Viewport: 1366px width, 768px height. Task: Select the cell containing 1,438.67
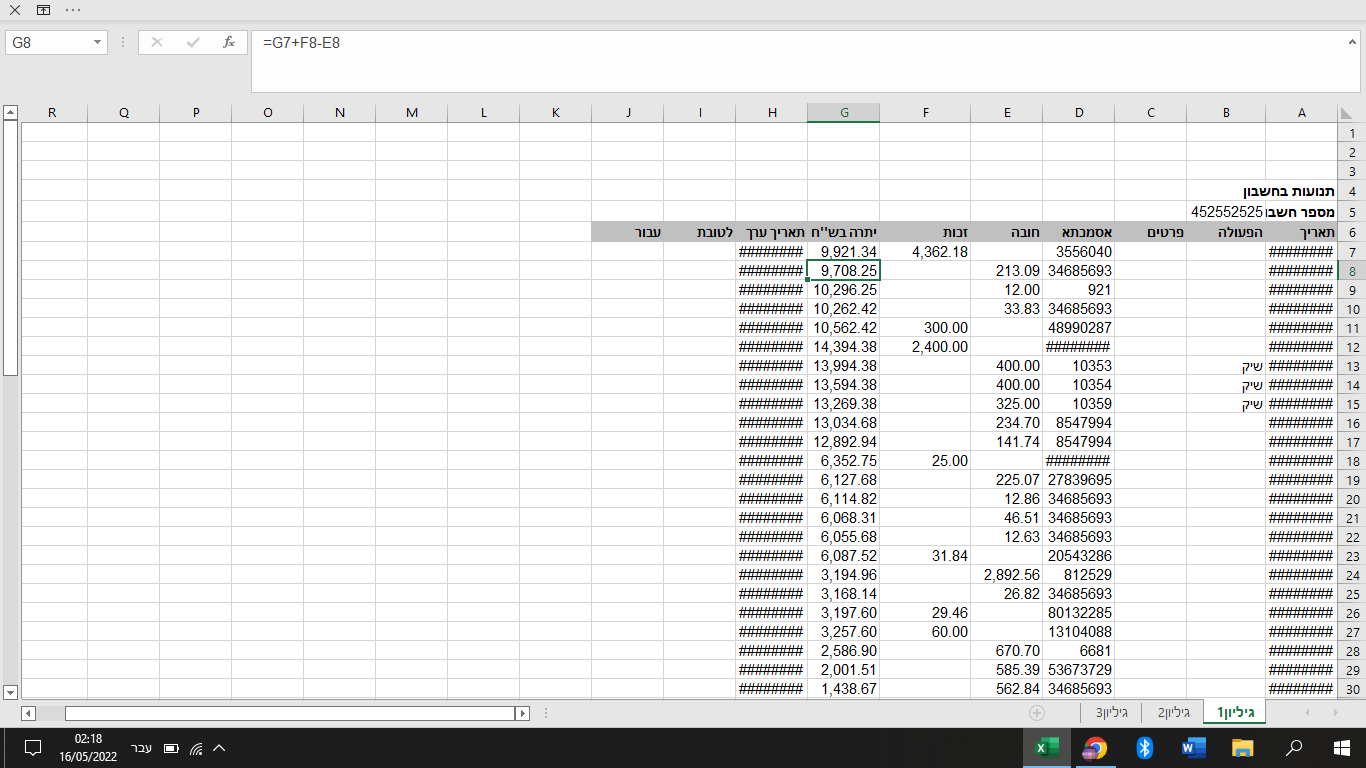[844, 689]
